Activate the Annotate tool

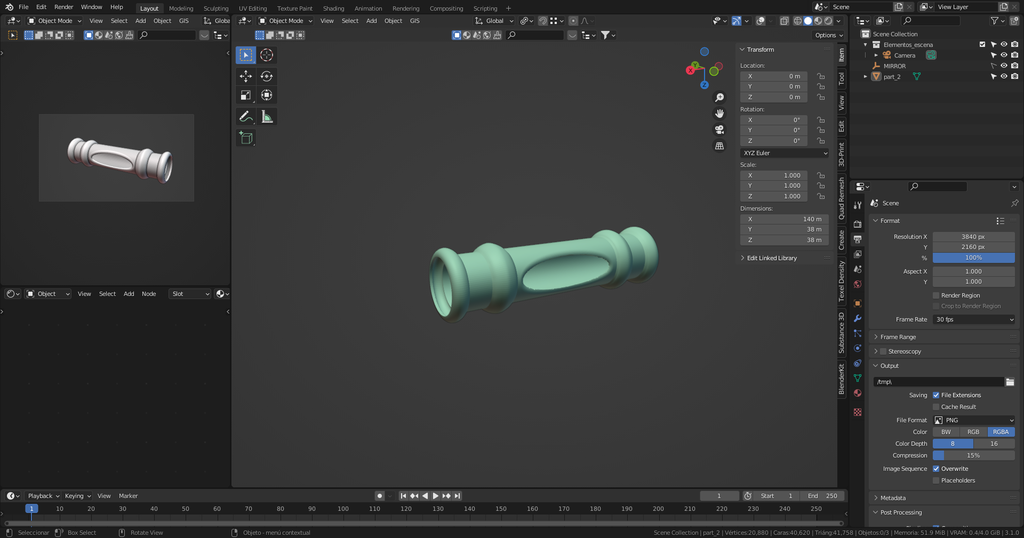[x=246, y=117]
